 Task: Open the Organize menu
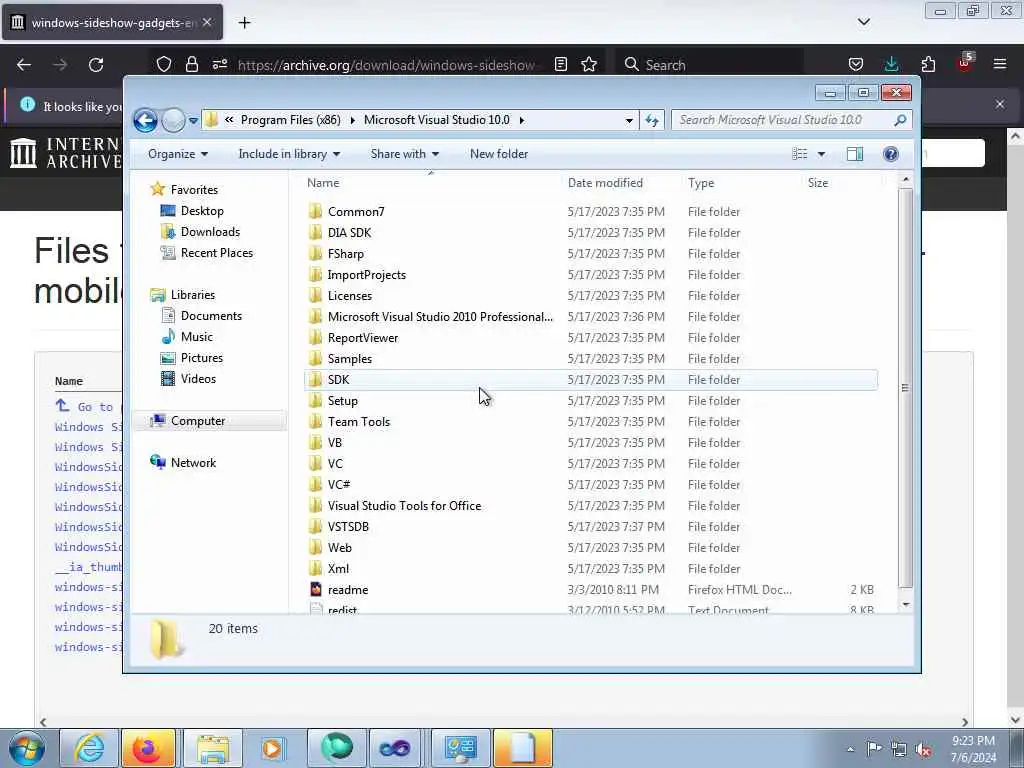178,154
